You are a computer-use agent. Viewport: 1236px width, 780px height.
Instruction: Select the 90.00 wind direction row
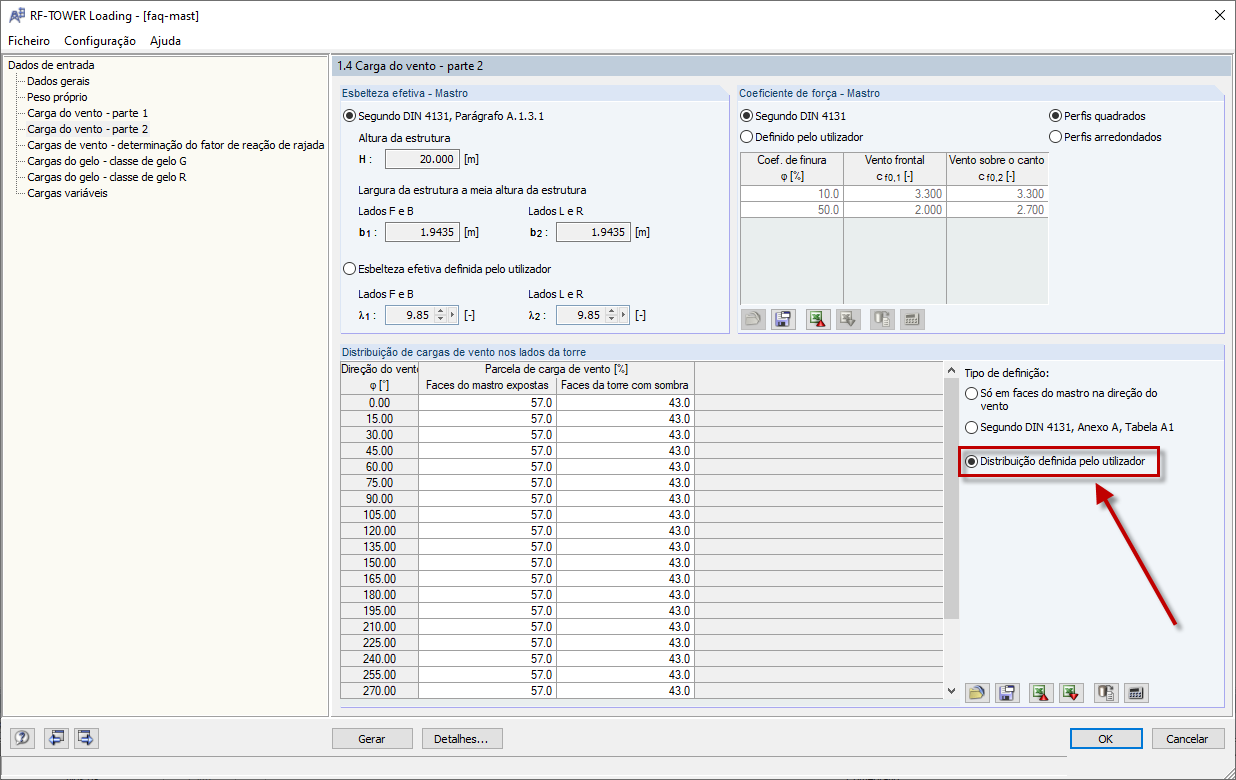[x=379, y=498]
